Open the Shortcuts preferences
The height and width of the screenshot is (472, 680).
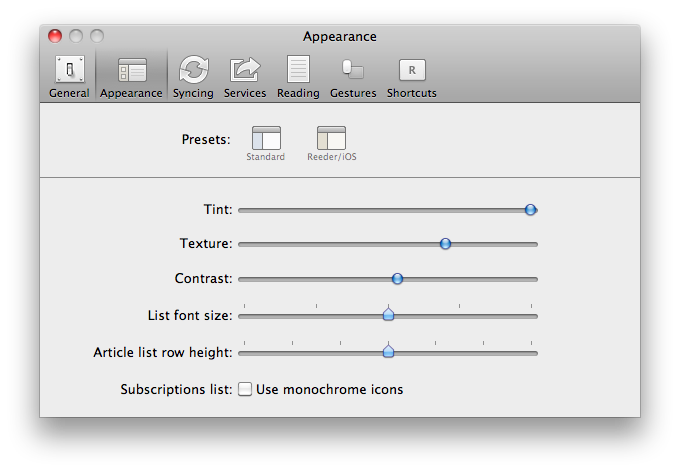coord(412,77)
